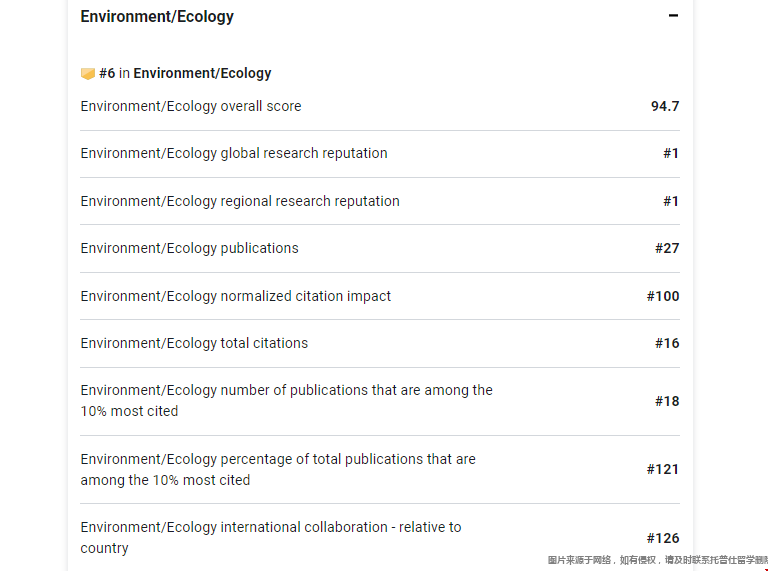
Task: Select the overall score row
Action: point(380,106)
